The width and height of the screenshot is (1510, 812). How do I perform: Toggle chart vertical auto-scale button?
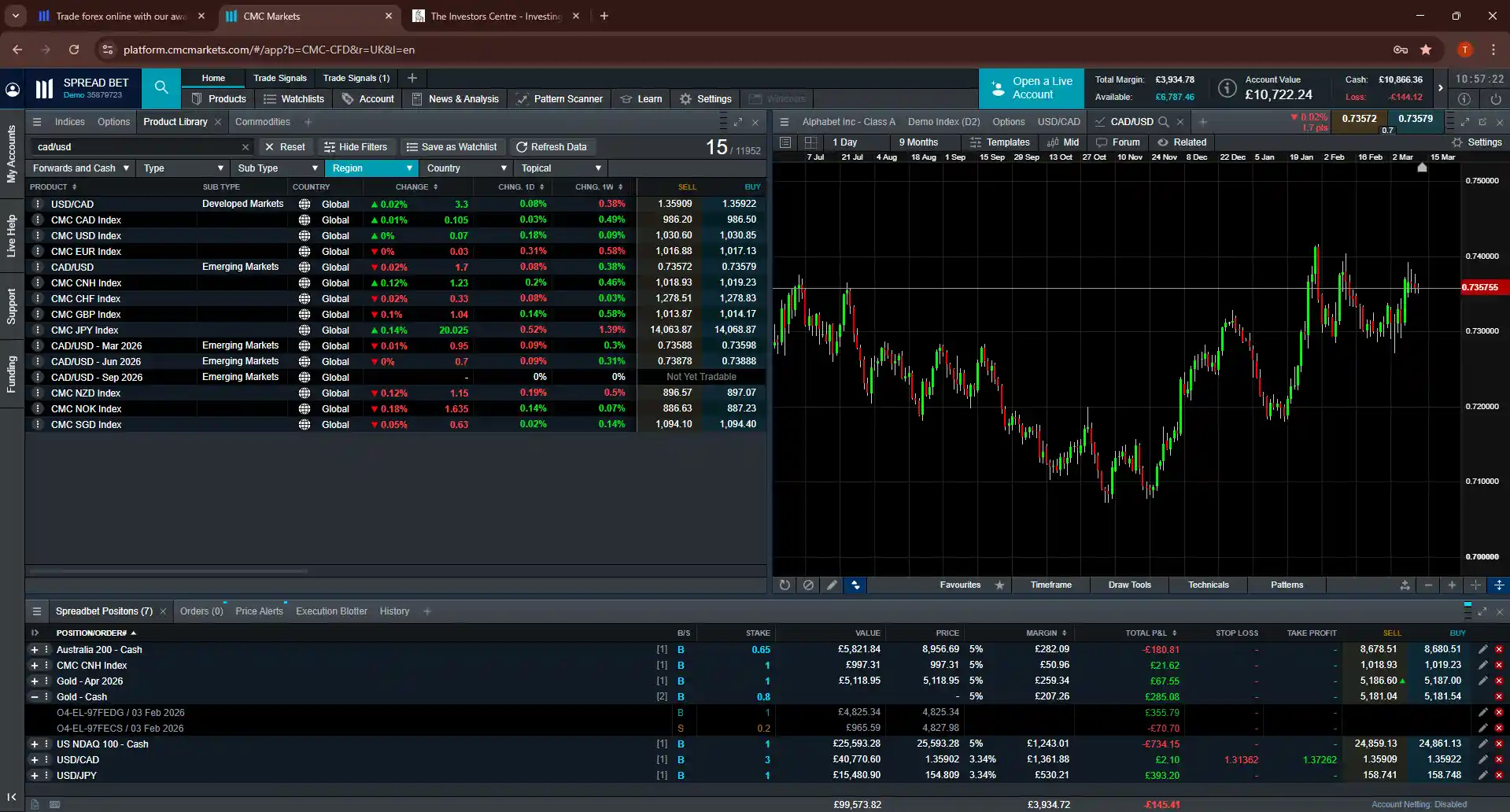tap(1499, 585)
